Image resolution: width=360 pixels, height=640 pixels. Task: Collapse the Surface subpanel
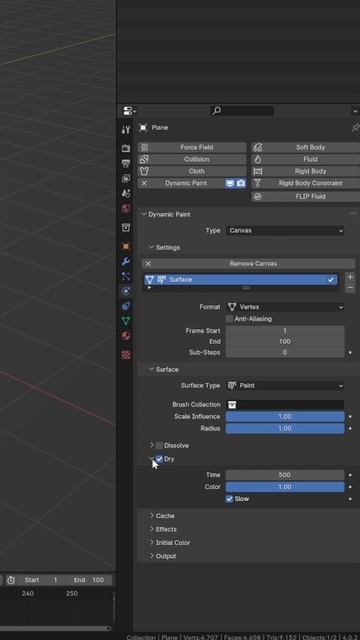(151, 369)
